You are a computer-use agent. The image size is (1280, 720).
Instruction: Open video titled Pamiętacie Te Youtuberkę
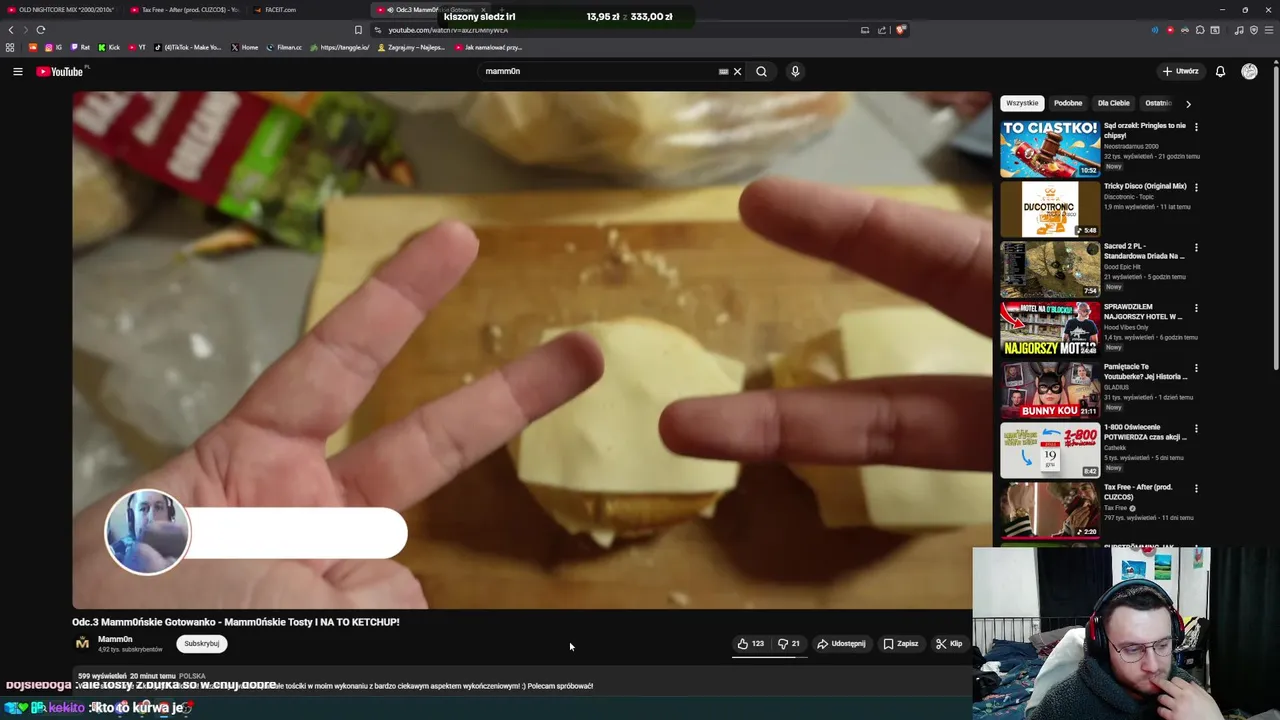pos(1146,372)
